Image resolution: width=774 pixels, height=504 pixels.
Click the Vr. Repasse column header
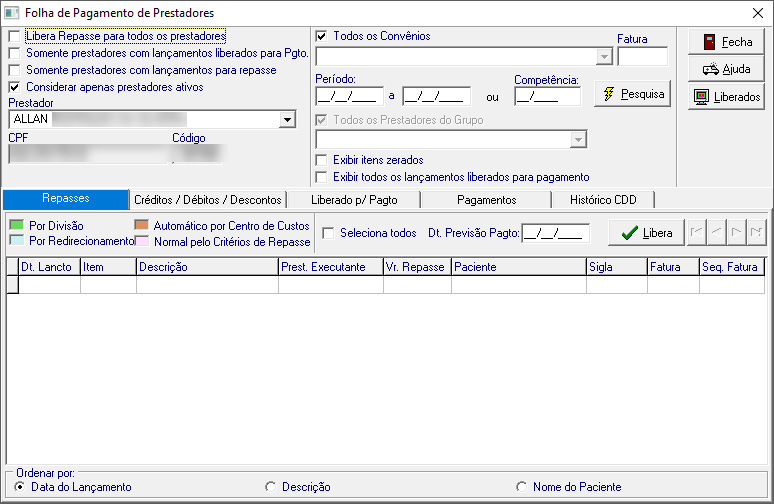click(x=417, y=267)
